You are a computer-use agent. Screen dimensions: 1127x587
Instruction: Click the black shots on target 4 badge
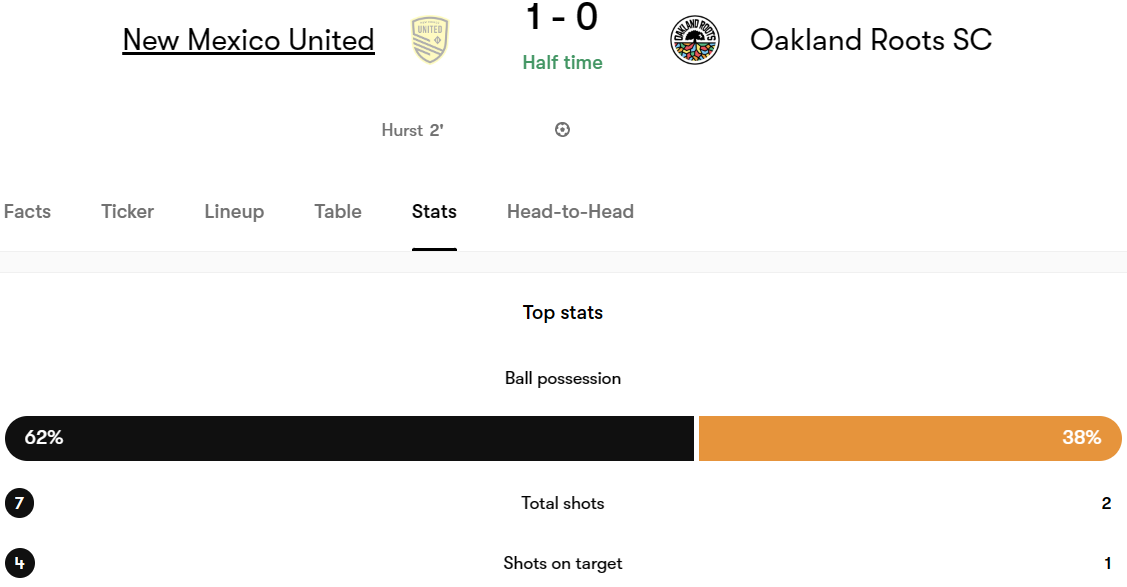19,563
